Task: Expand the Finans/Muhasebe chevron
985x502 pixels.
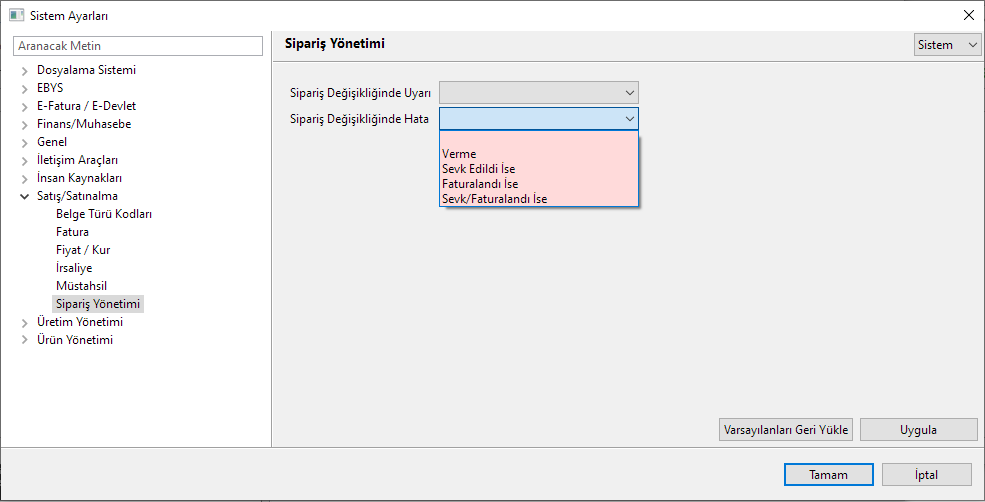Action: tap(24, 125)
